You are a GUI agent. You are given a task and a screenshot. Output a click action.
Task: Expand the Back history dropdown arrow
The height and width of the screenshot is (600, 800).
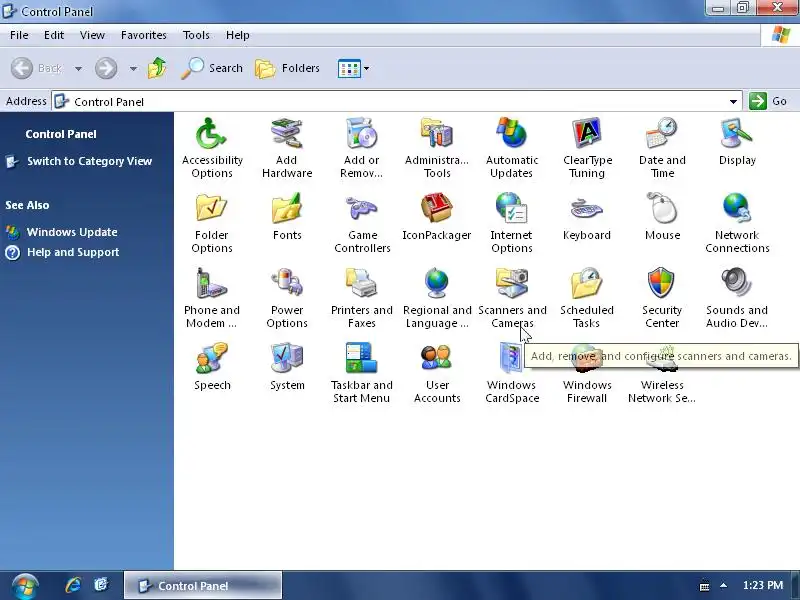78,68
